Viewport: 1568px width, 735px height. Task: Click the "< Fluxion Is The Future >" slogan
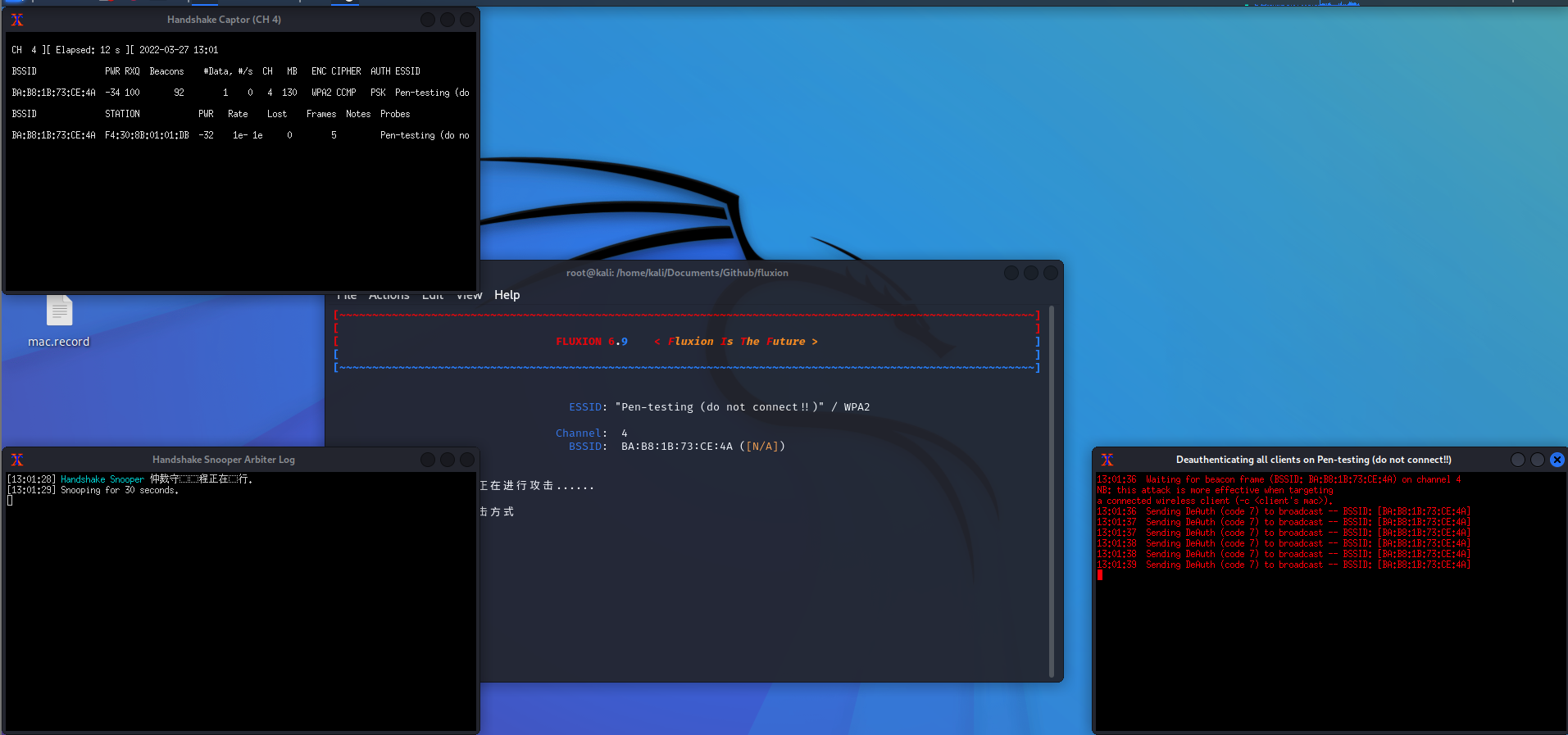(x=736, y=342)
